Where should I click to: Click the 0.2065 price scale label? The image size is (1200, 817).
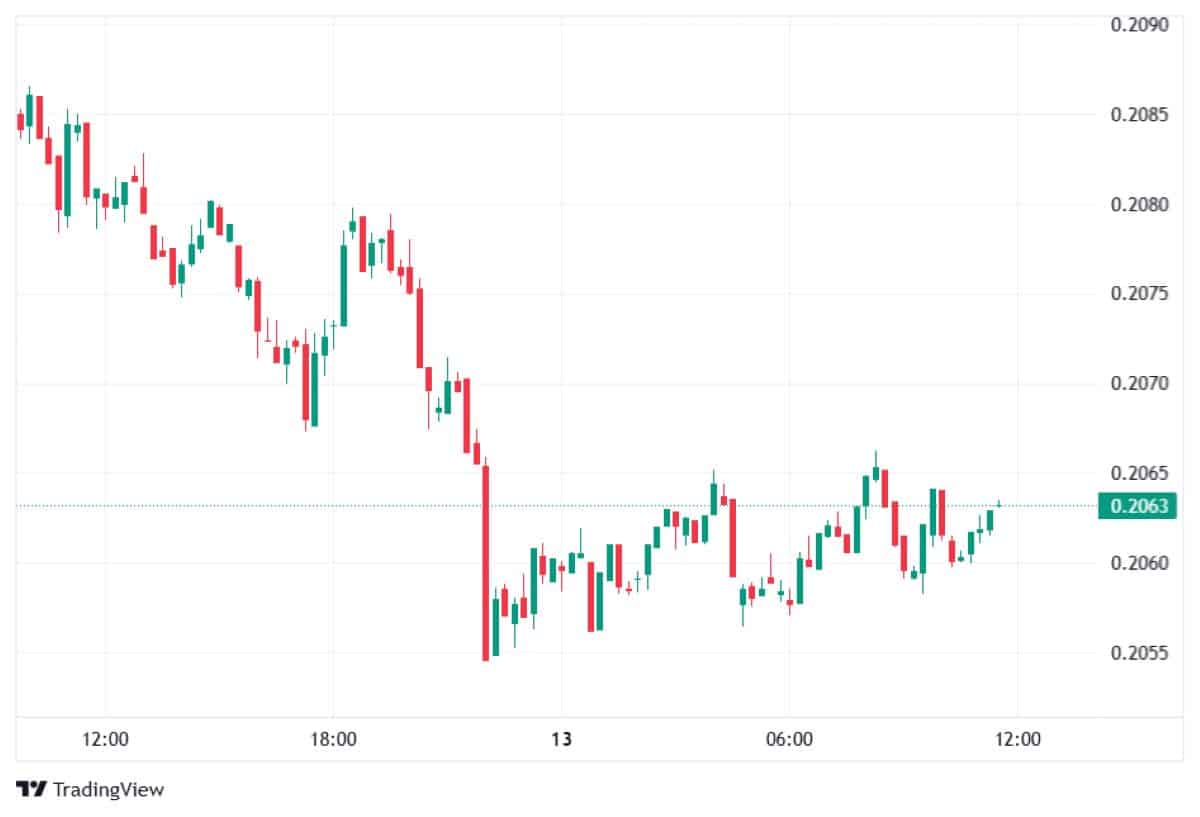click(x=1139, y=473)
